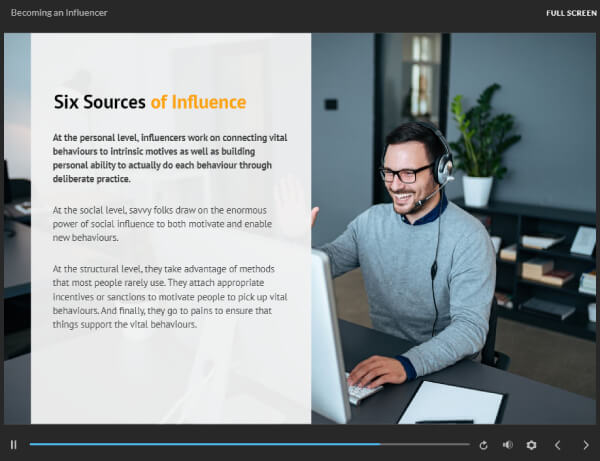600x461 pixels.
Task: Click the replay slide icon
Action: tap(483, 445)
